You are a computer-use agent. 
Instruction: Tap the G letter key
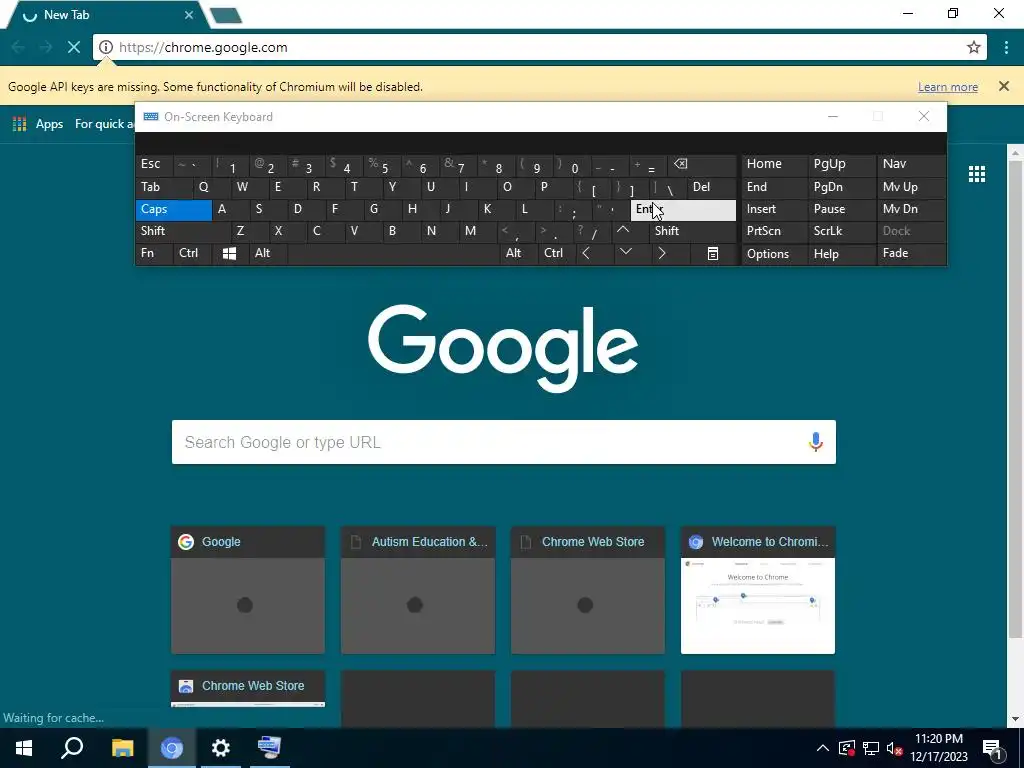pos(381,210)
